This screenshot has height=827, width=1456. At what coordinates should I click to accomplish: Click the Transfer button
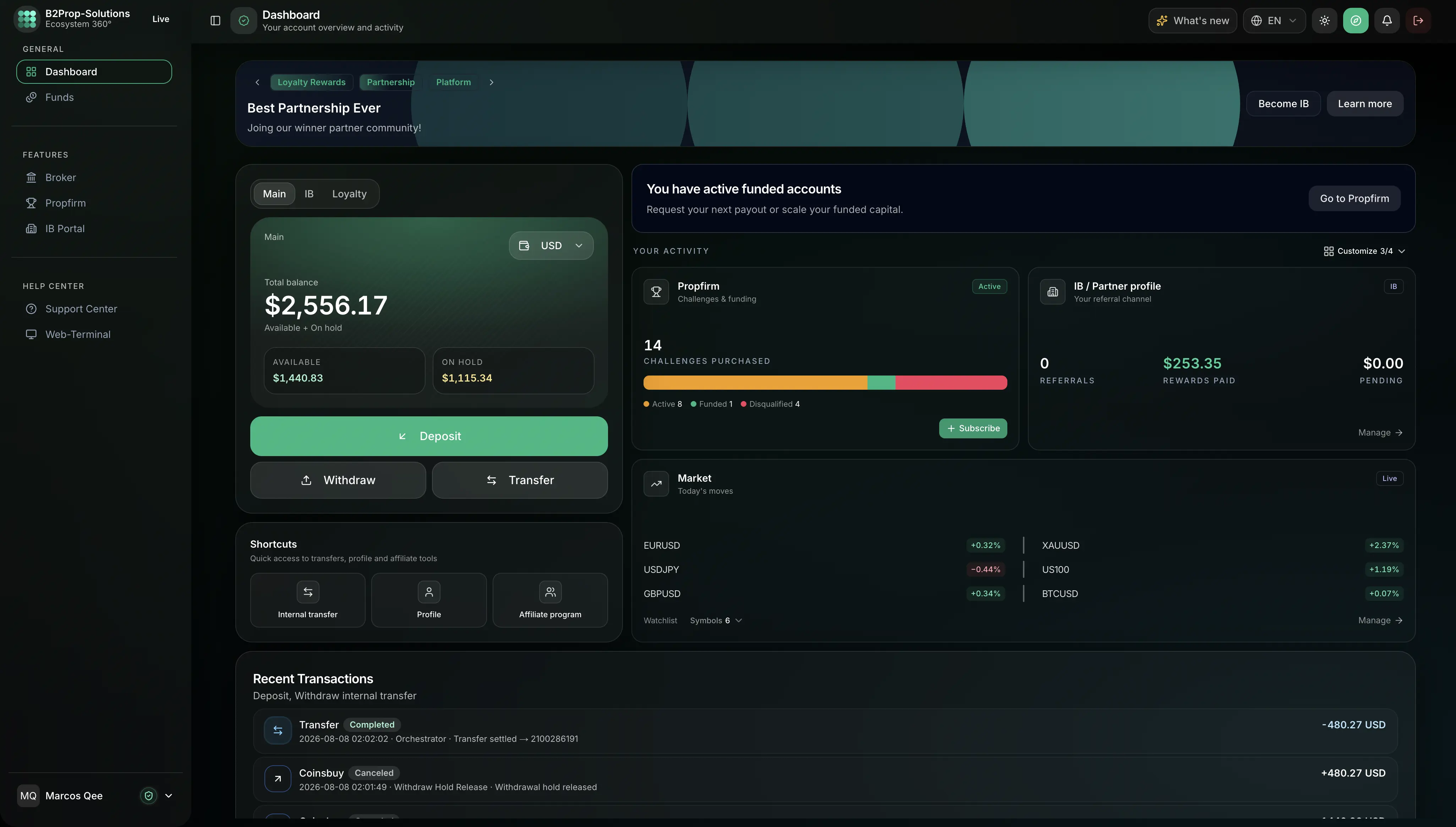[520, 480]
